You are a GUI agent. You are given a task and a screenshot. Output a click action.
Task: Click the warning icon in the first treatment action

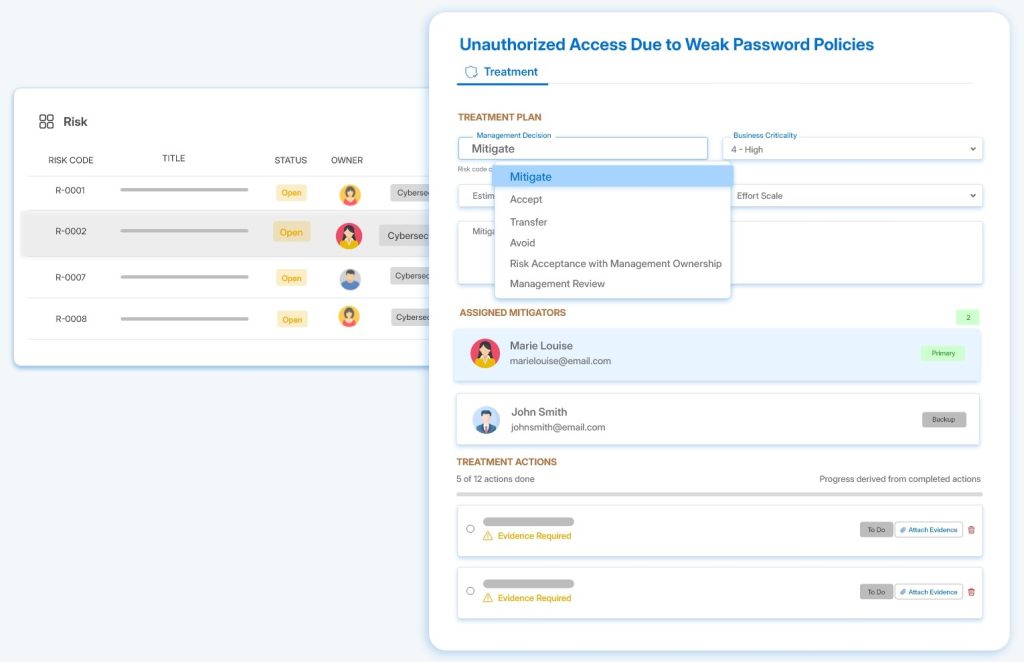point(488,536)
